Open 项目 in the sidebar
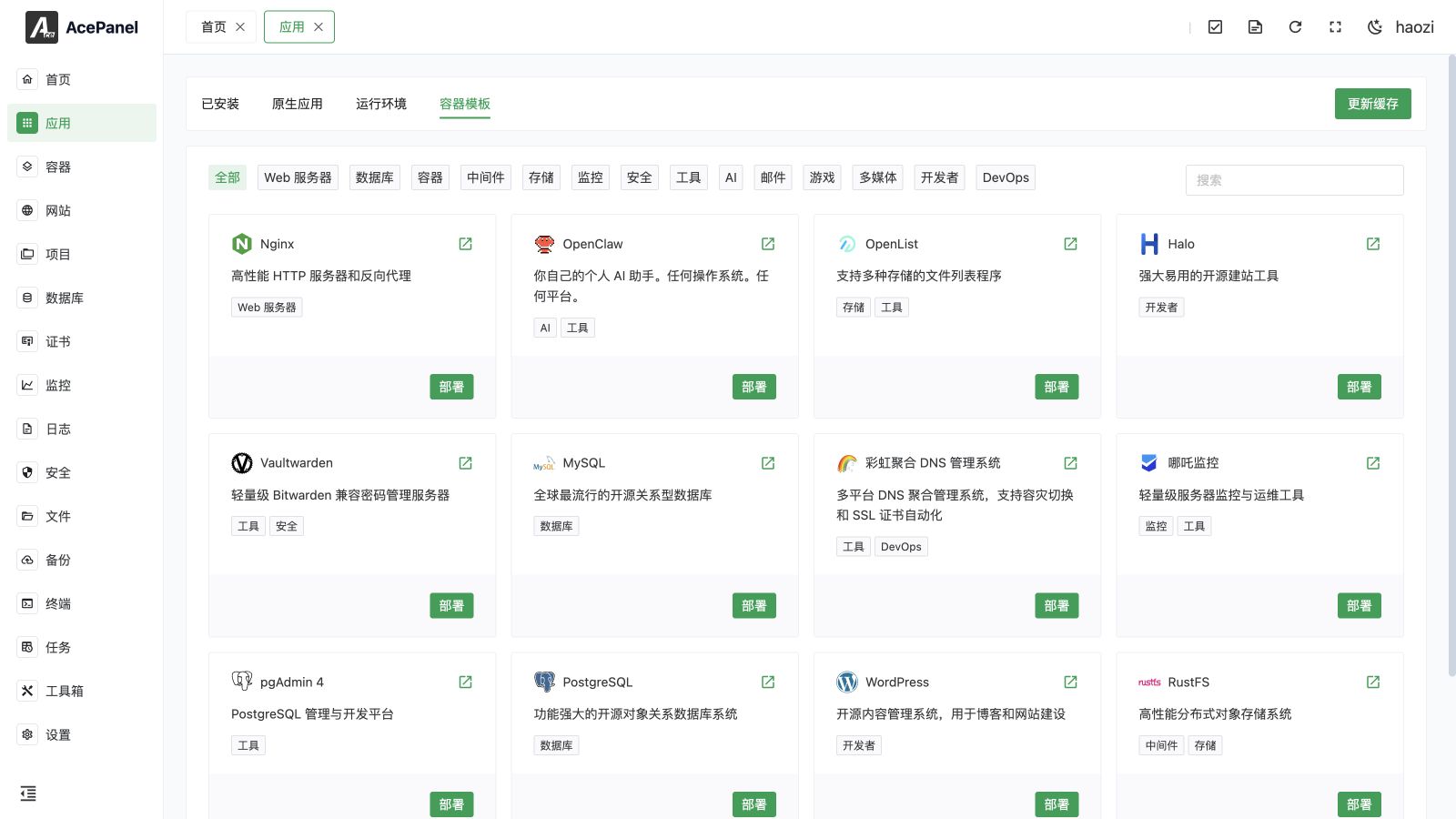The width and height of the screenshot is (1456, 819). [82, 254]
